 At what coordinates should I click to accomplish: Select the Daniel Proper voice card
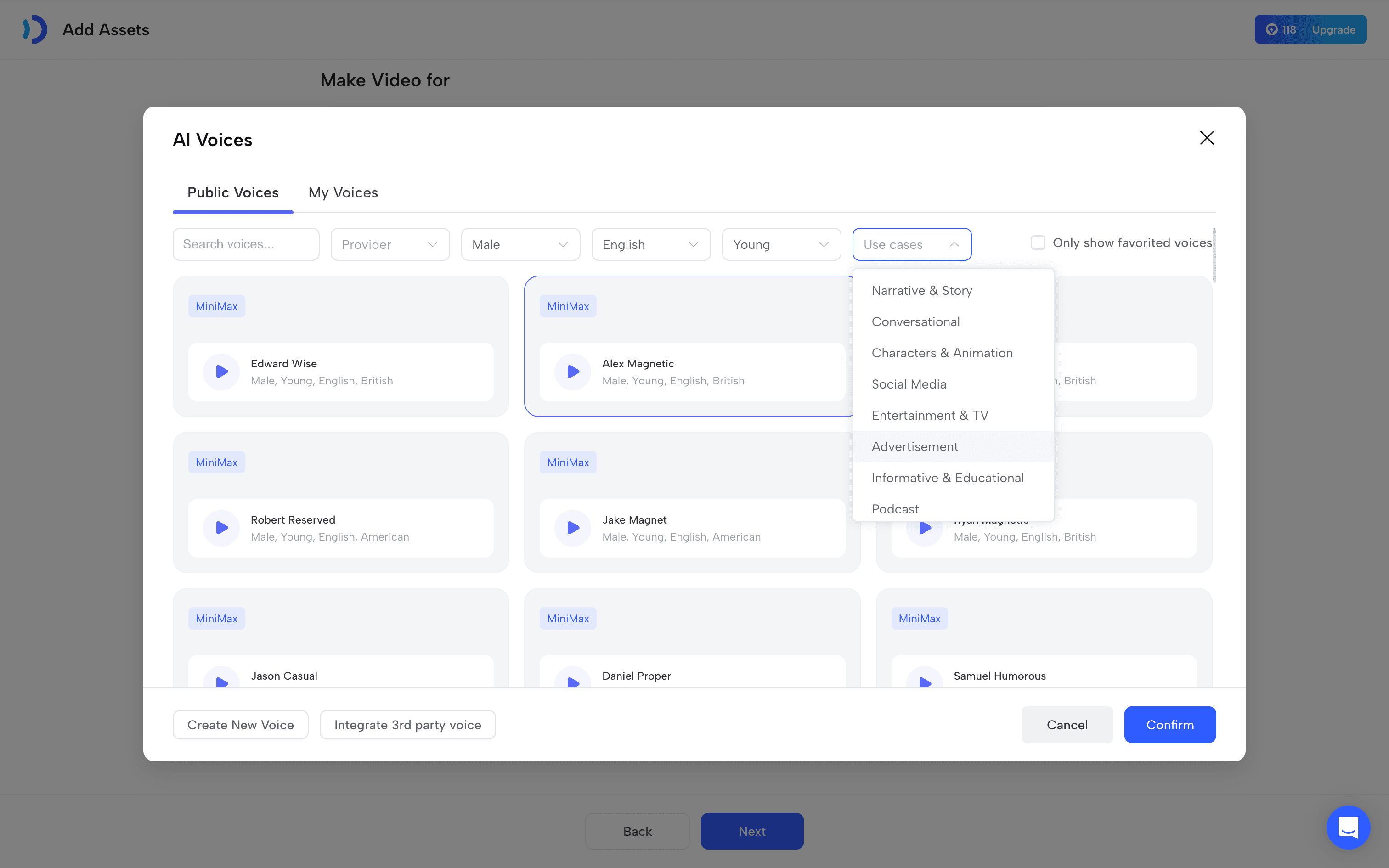pos(692,637)
